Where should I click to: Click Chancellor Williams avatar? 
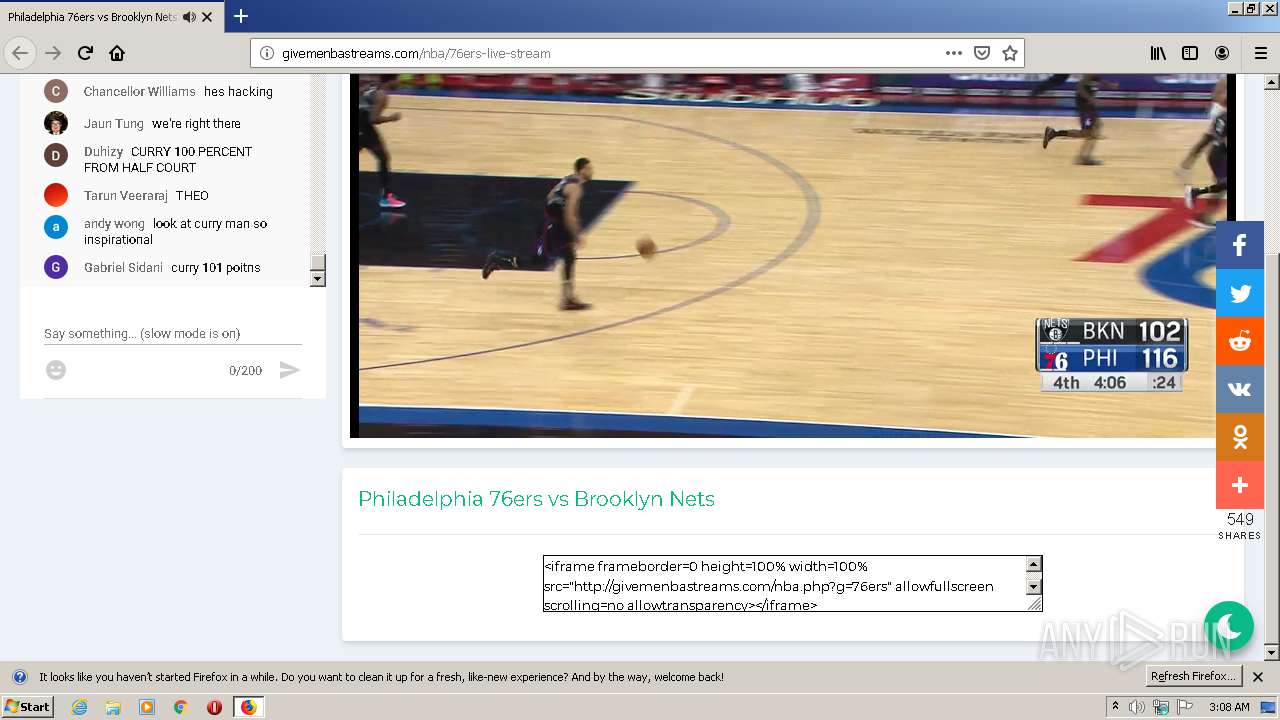[x=56, y=92]
